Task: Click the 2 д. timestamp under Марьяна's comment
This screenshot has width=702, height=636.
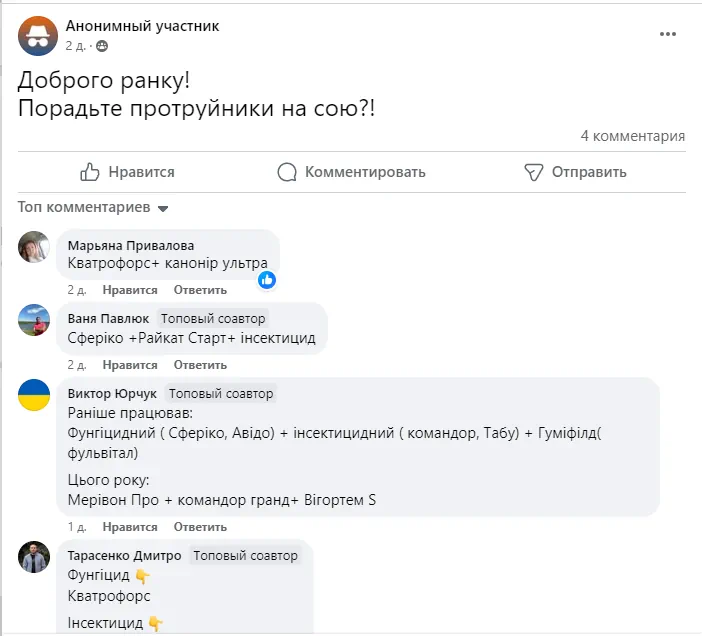Action: point(77,290)
